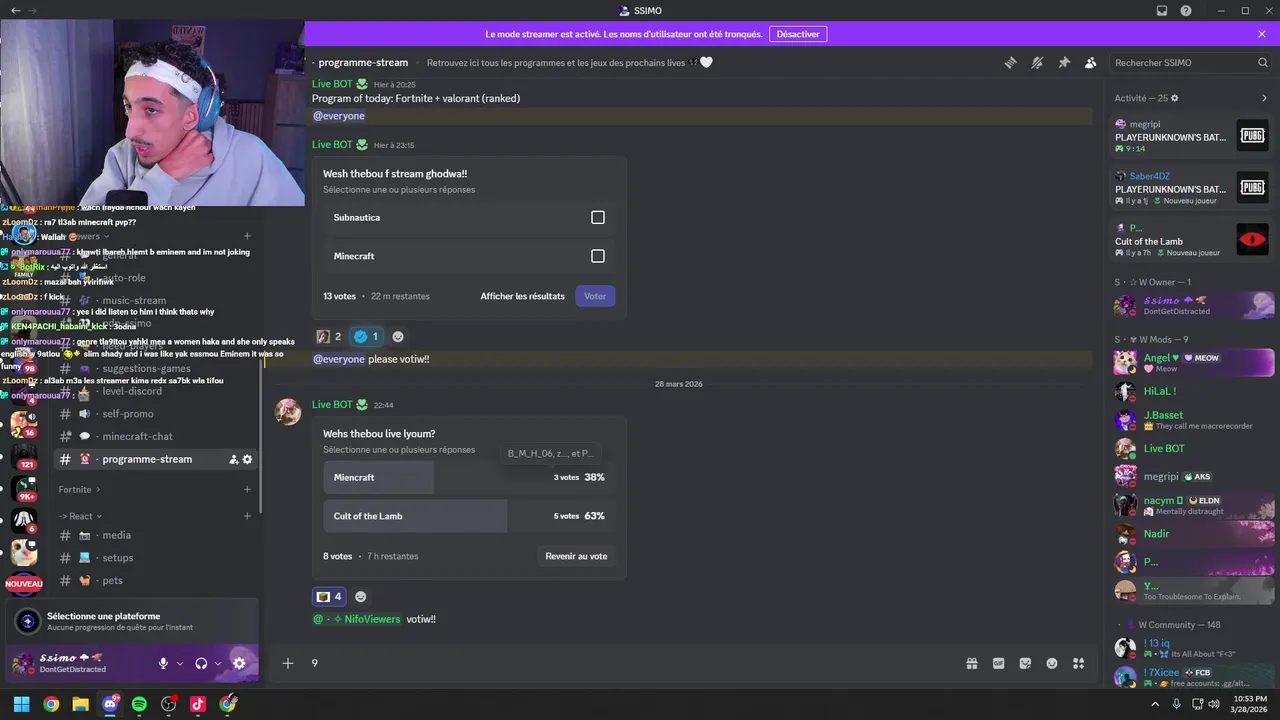Toggle the checkmark reaction with count 1
This screenshot has width=1280, height=720.
pyautogui.click(x=366, y=336)
